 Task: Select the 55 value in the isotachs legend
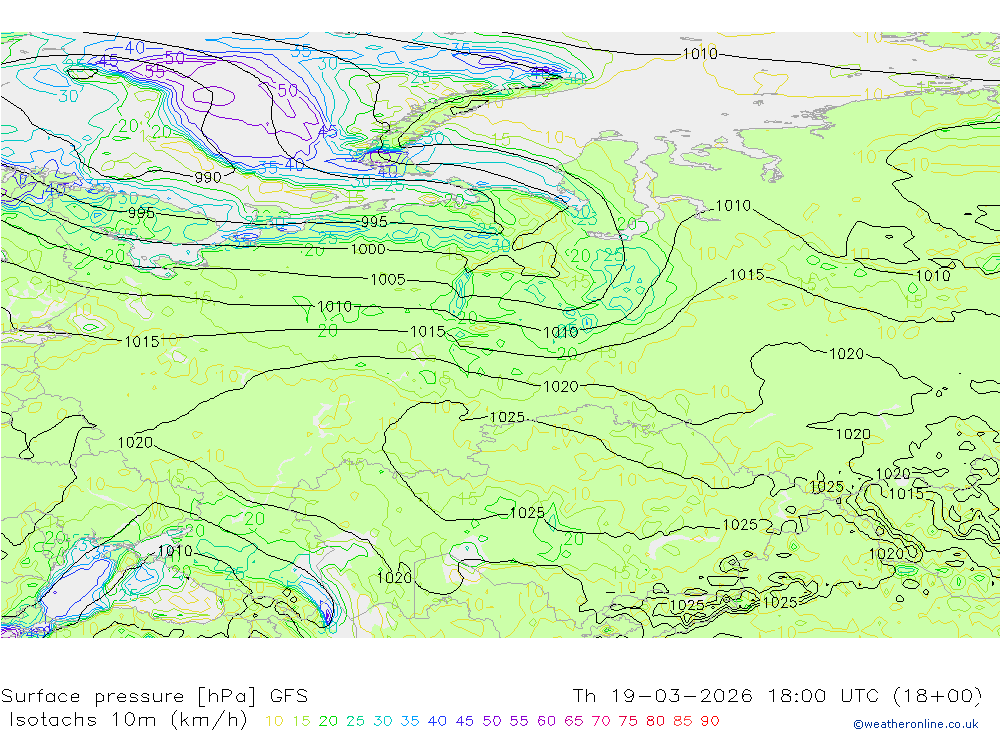pos(519,721)
